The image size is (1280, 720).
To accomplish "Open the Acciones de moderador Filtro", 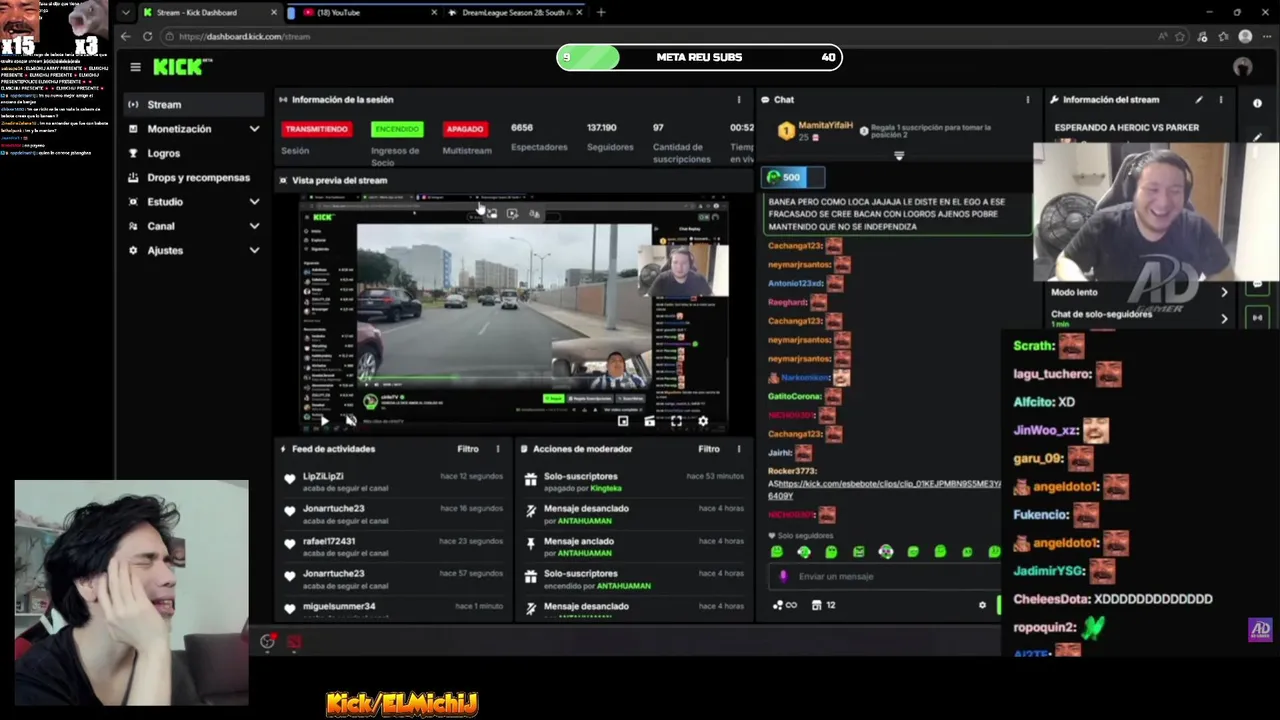I will tap(709, 449).
